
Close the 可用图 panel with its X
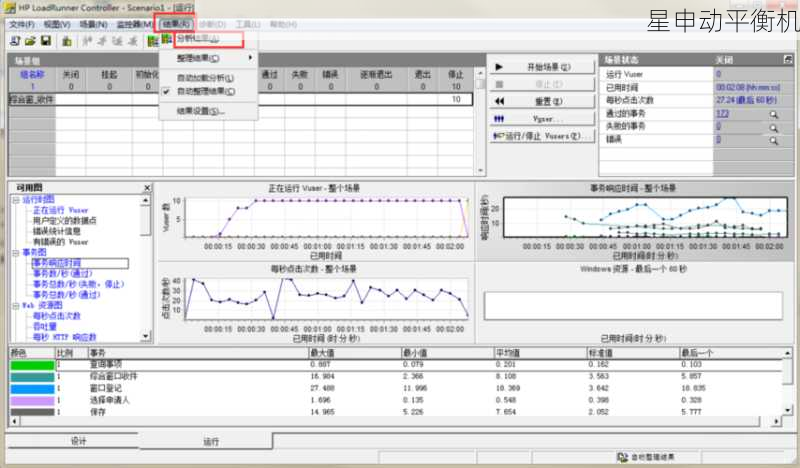(147, 188)
